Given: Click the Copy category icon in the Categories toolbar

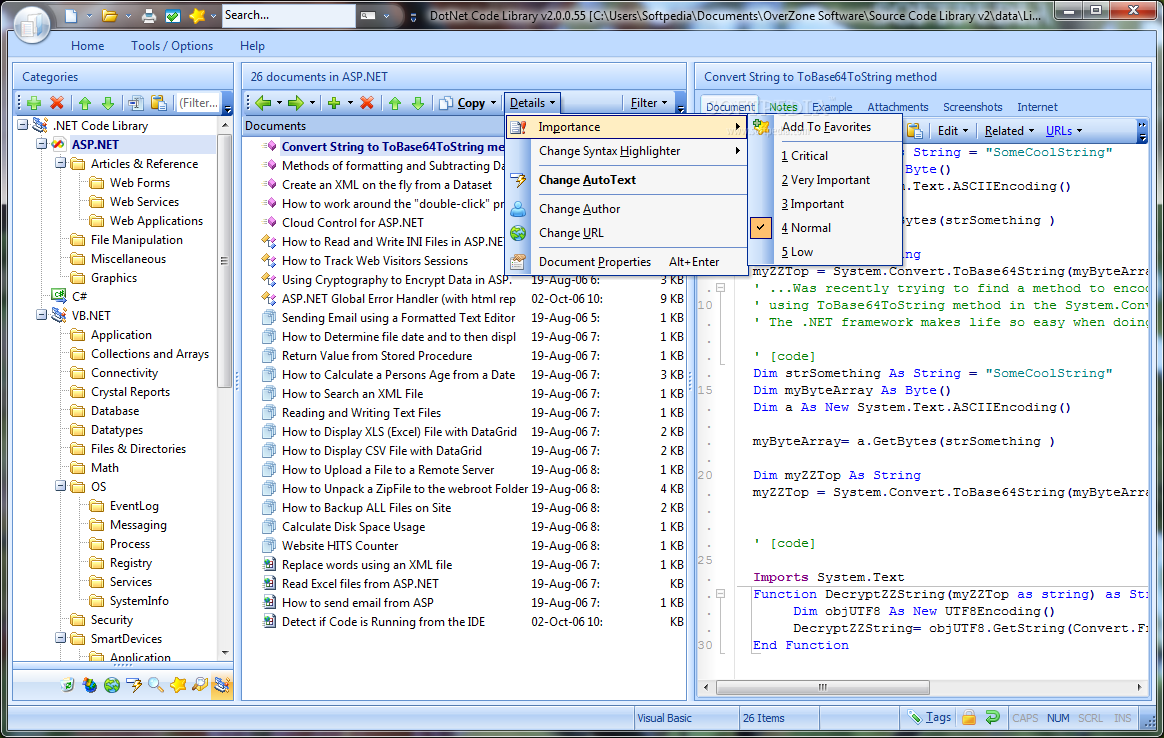Looking at the screenshot, I should coord(135,103).
